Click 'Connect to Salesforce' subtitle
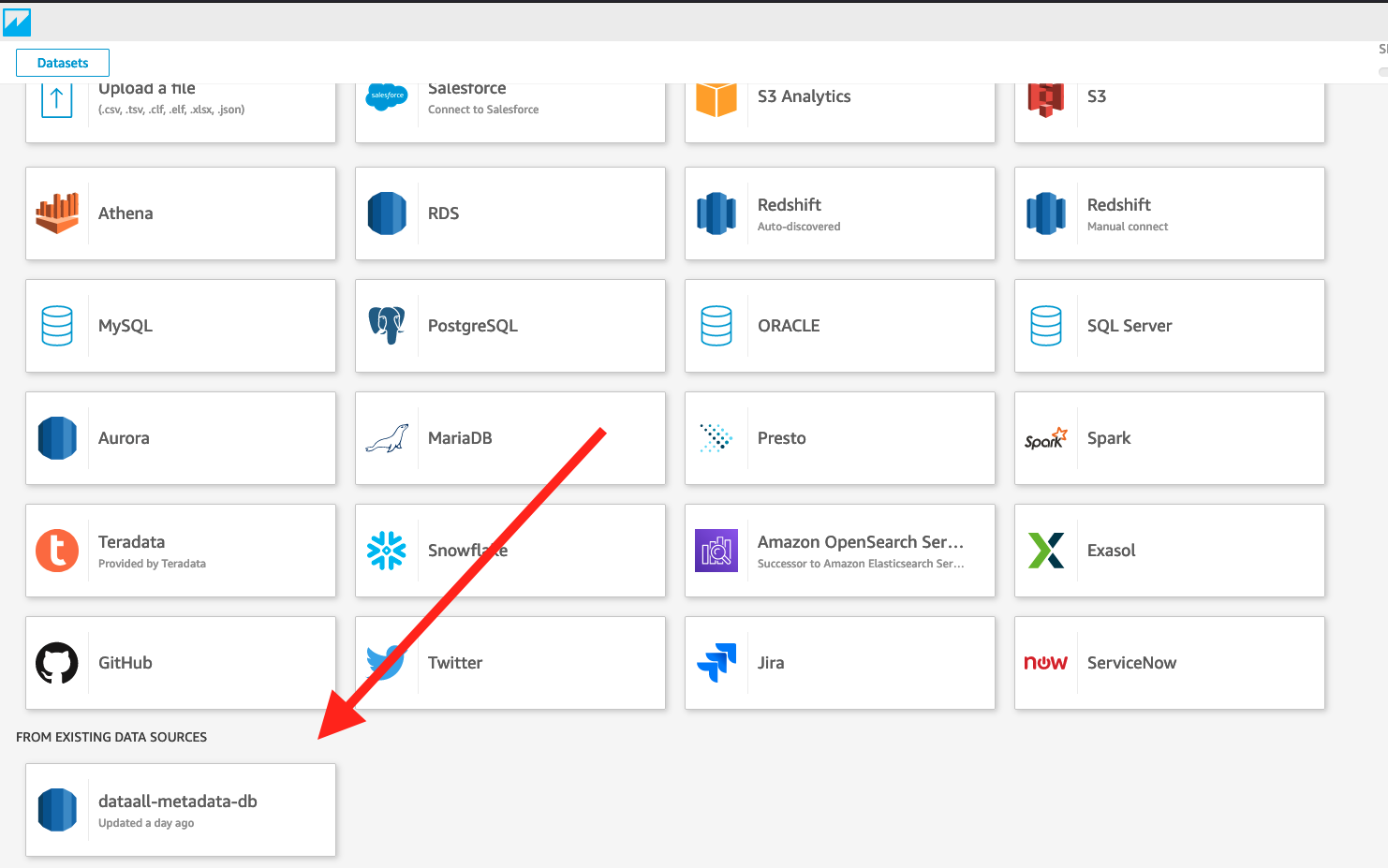The width and height of the screenshot is (1388, 868). [483, 110]
